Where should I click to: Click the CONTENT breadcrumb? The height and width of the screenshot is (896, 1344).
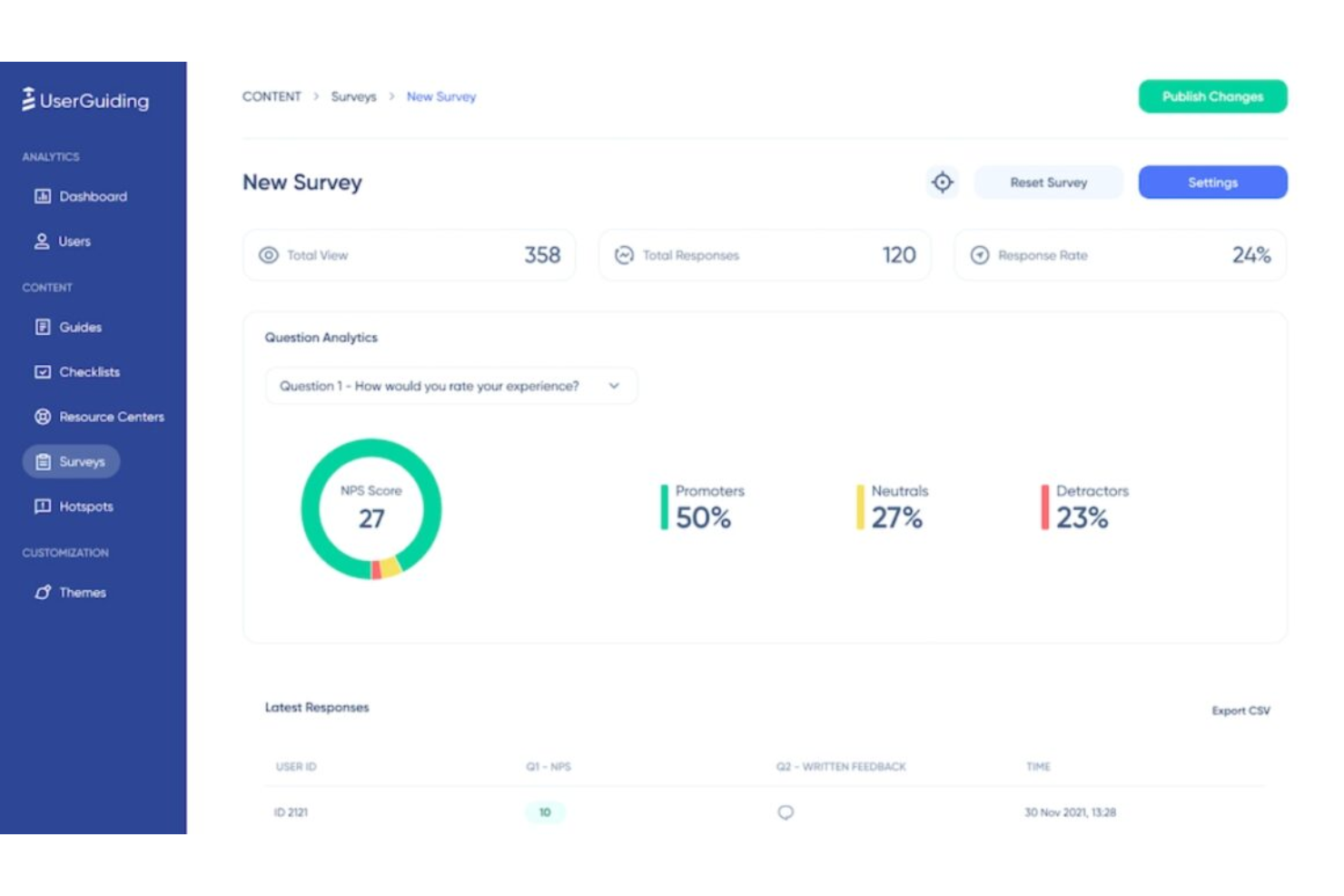click(272, 96)
